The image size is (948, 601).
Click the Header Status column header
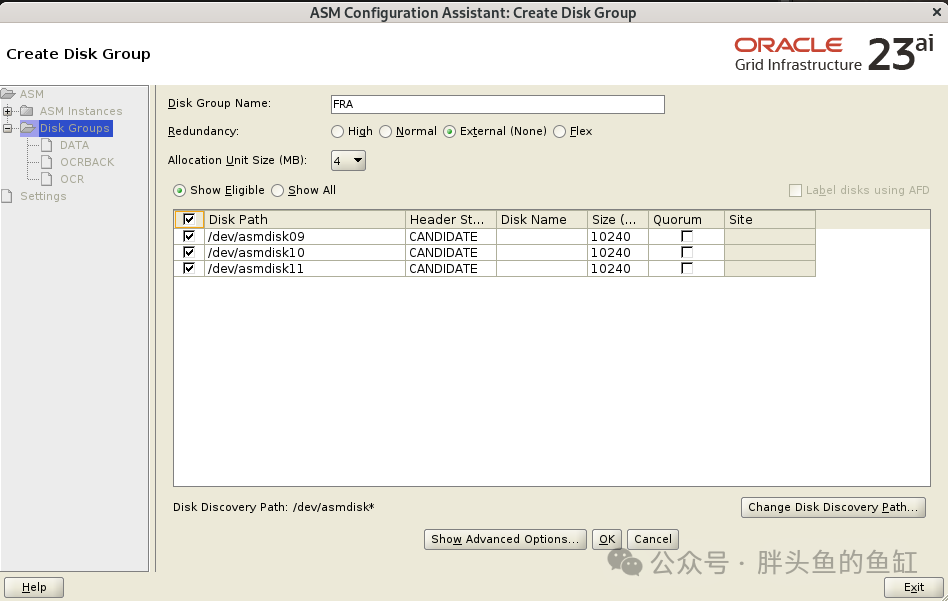(451, 219)
